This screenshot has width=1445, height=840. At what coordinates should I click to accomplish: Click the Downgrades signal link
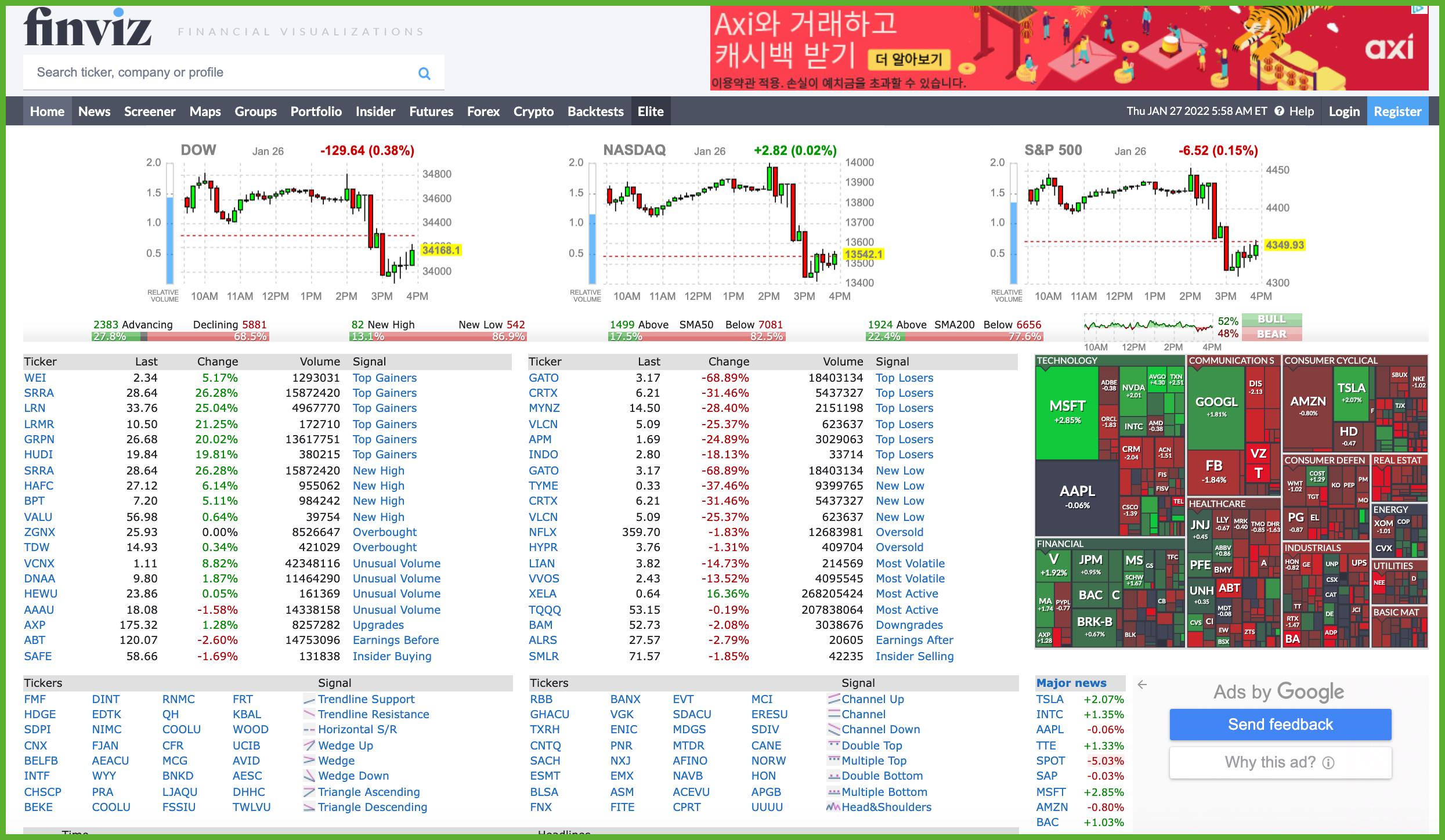click(909, 625)
